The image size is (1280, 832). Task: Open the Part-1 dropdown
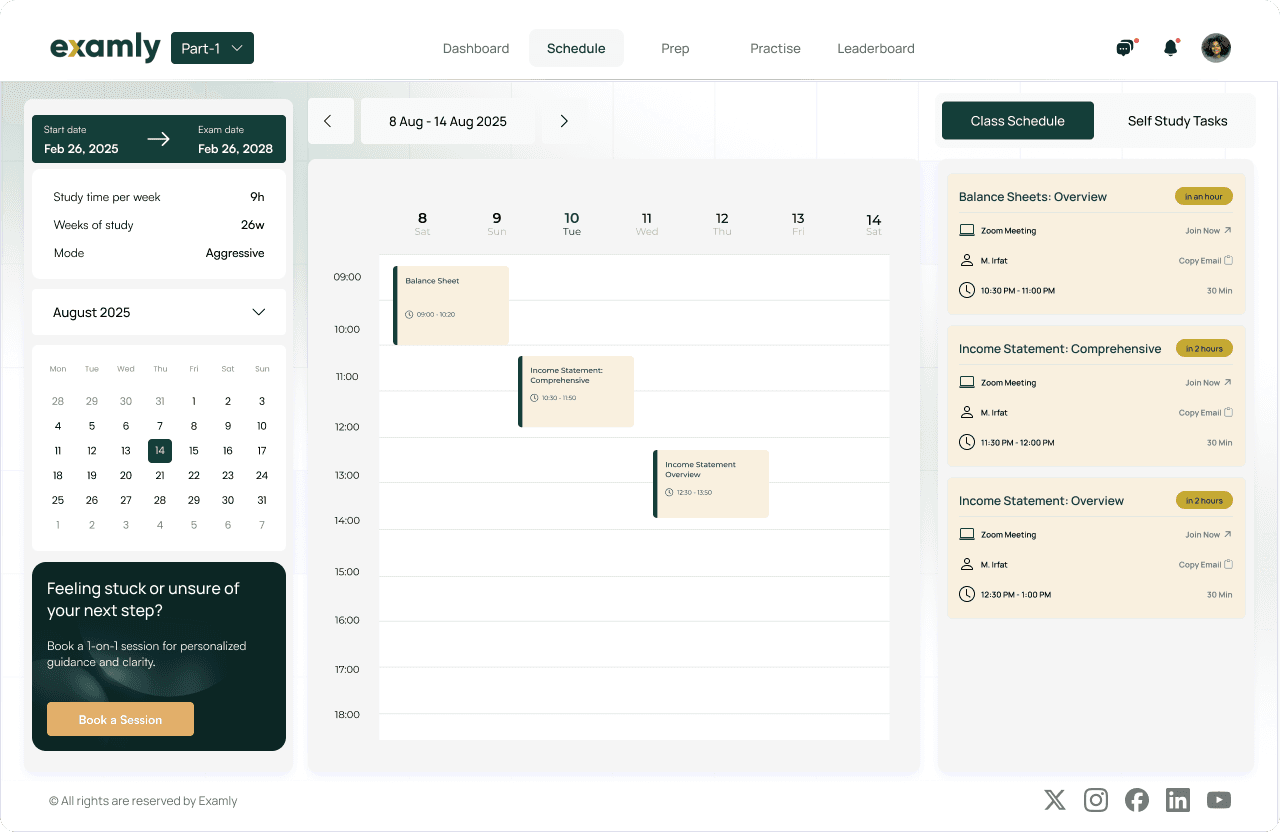(212, 47)
